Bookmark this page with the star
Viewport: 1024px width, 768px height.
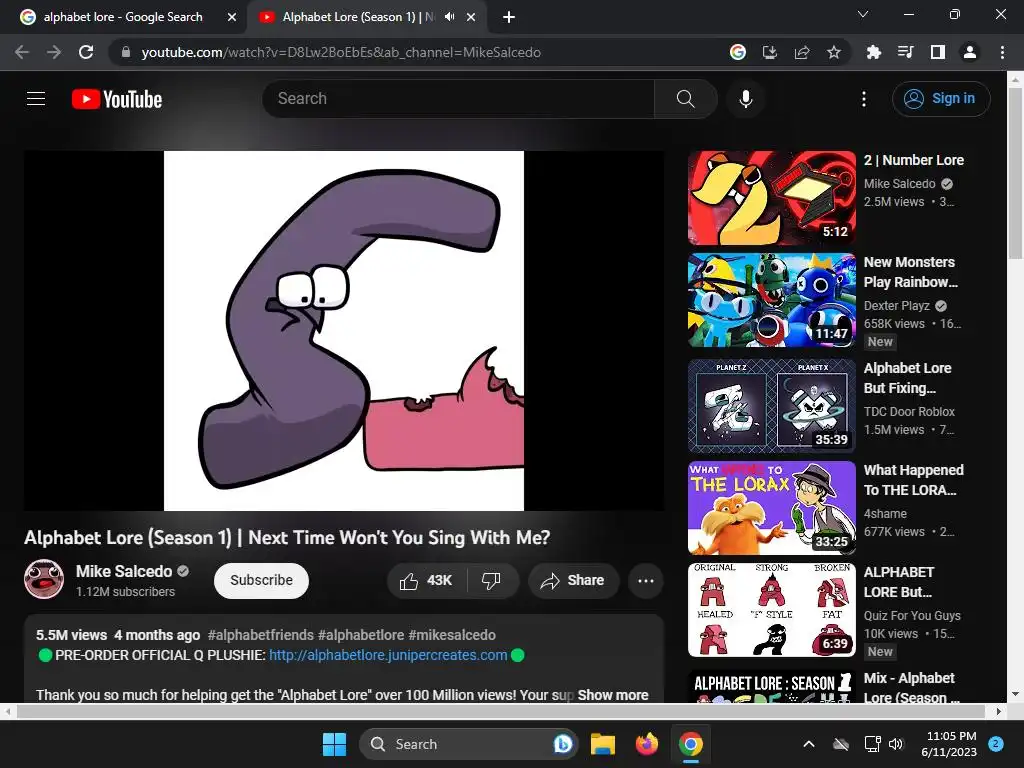tap(833, 52)
